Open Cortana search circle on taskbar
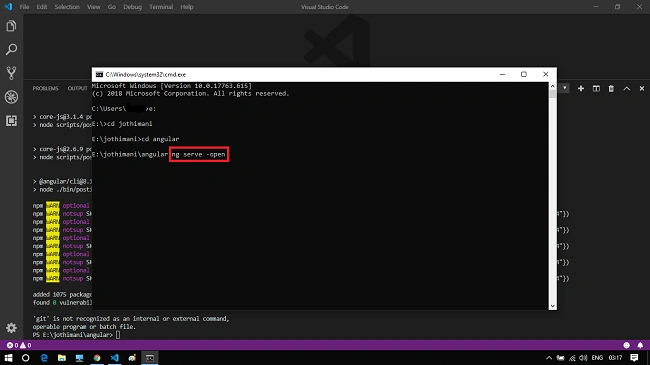The height and width of the screenshot is (365, 650). pos(25,358)
